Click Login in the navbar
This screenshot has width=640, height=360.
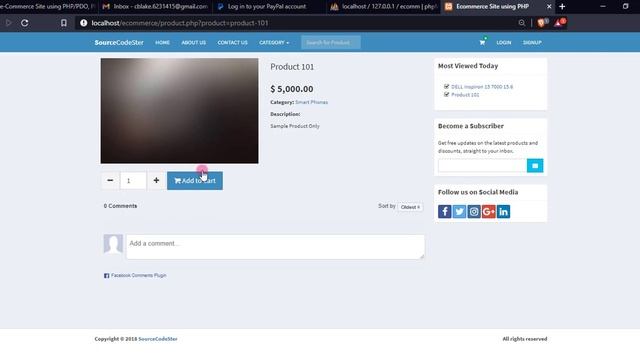pyautogui.click(x=504, y=42)
